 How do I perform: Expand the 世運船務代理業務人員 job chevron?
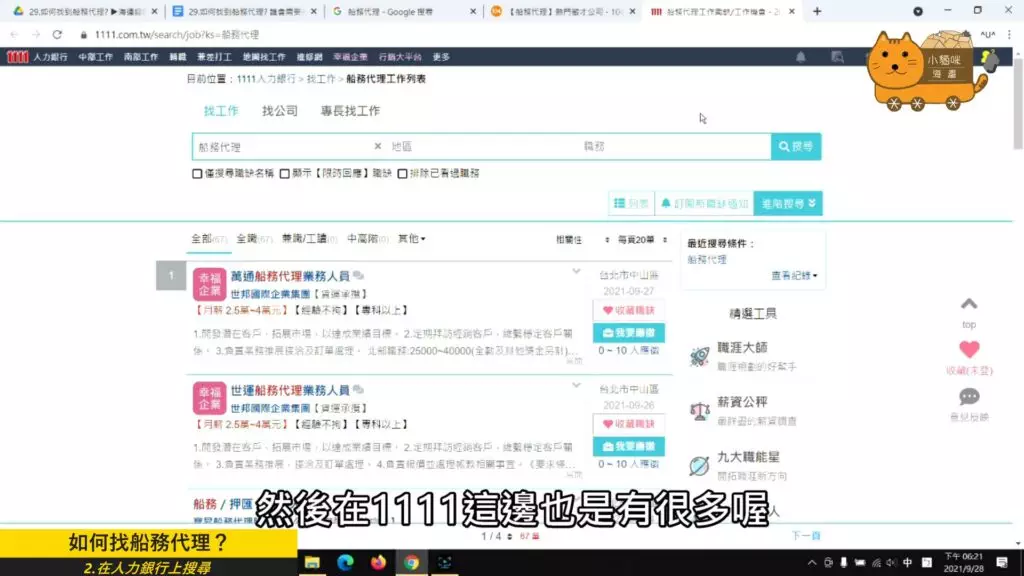point(576,385)
